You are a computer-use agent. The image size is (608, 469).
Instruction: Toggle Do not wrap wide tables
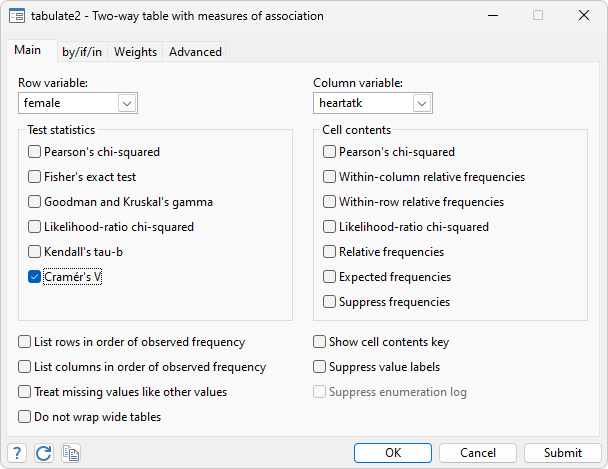point(25,417)
